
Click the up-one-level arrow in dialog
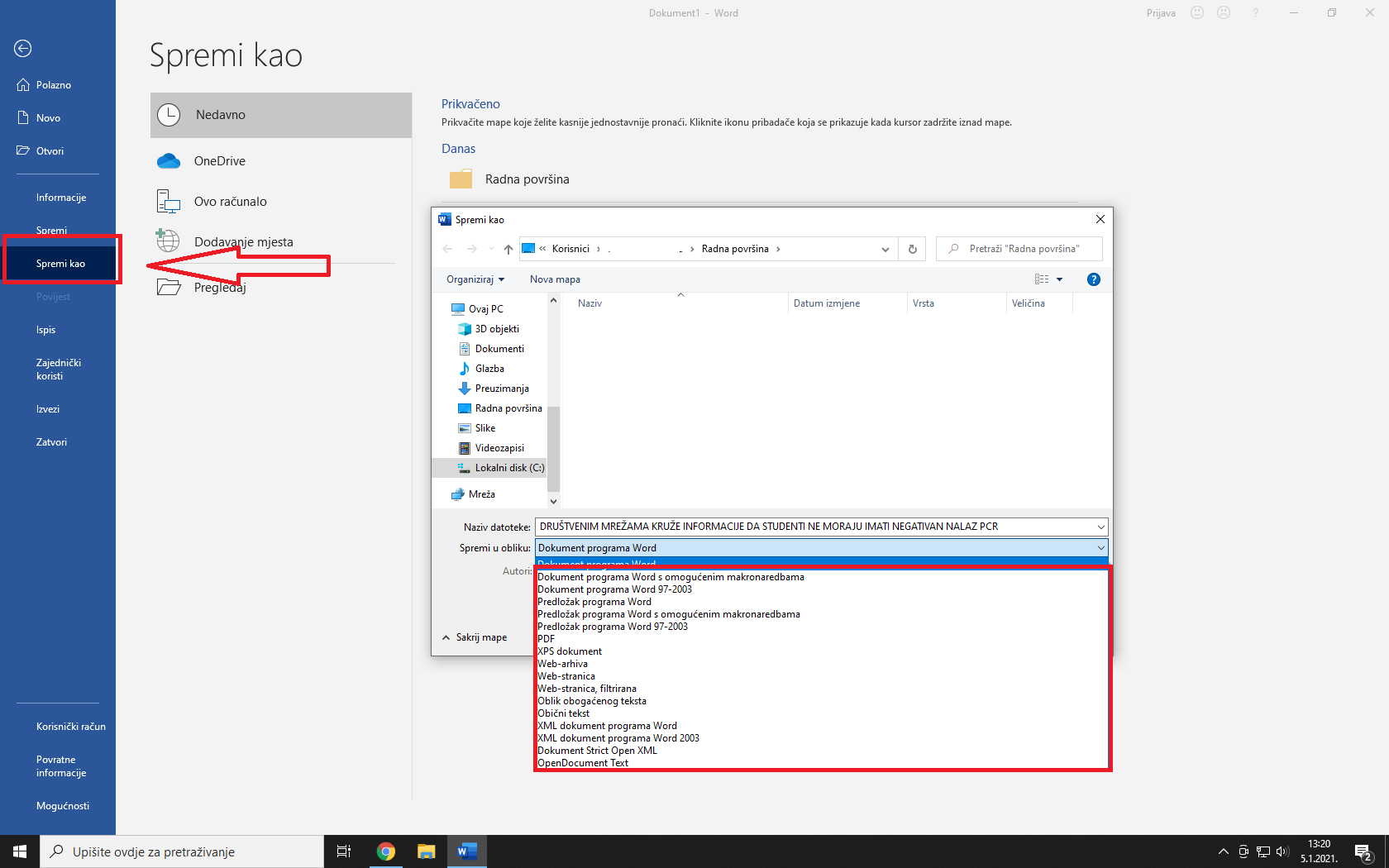click(x=508, y=249)
